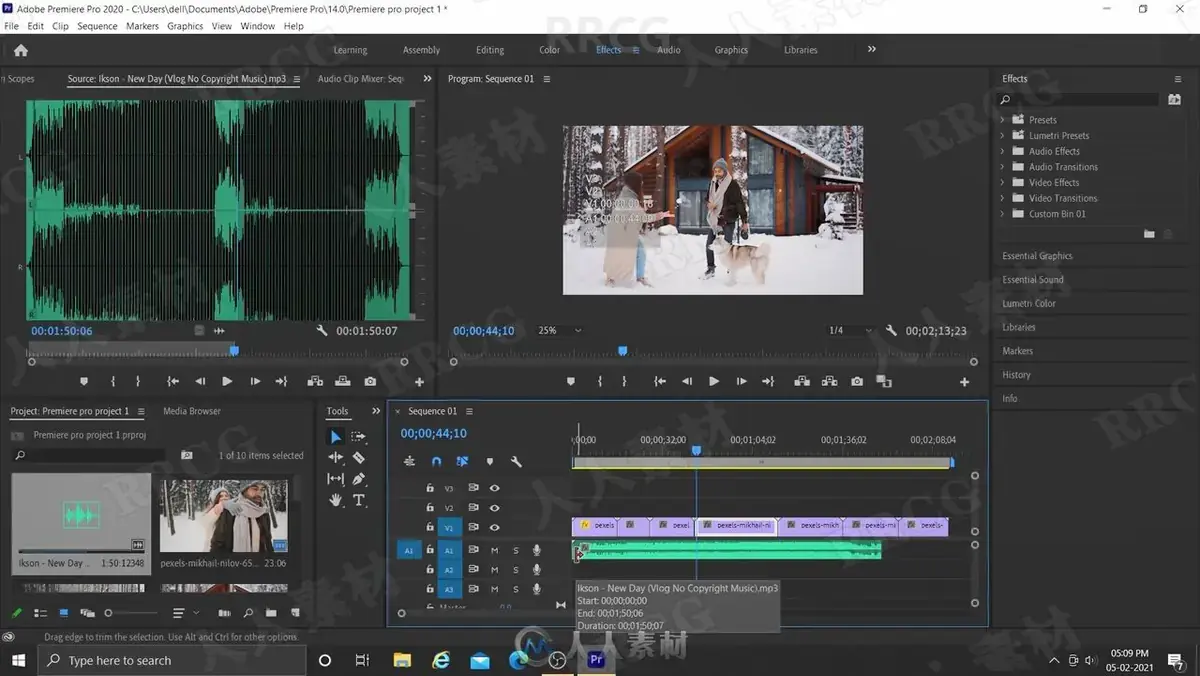Toggle V1 track output eye
Screen dimensions: 1200x676
point(494,528)
